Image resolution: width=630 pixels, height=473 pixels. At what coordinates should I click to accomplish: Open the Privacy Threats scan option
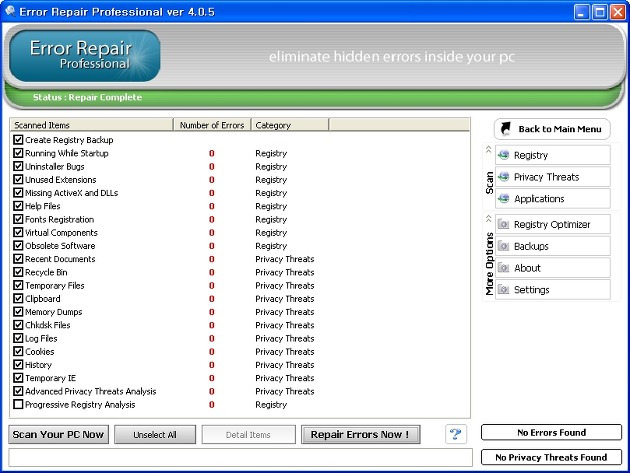pyautogui.click(x=553, y=177)
